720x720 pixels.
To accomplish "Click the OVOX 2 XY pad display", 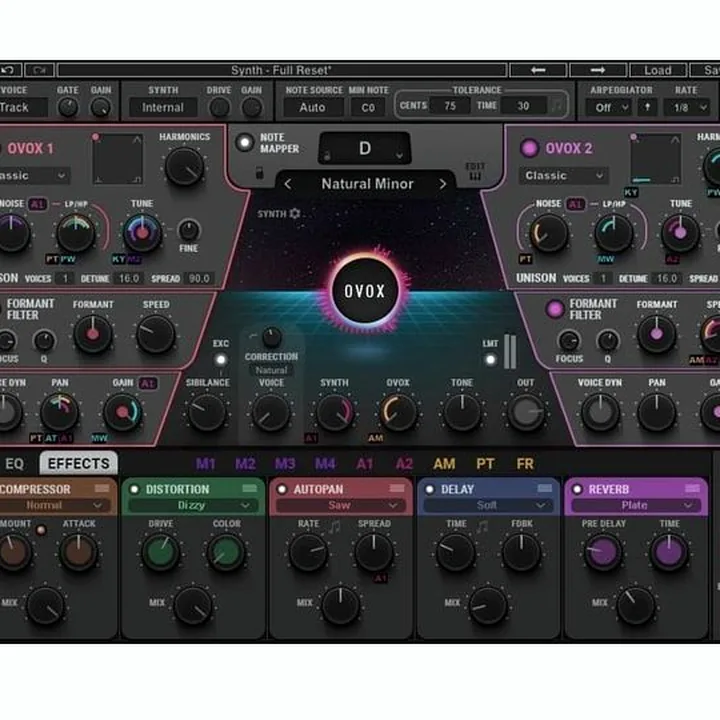I will (655, 159).
